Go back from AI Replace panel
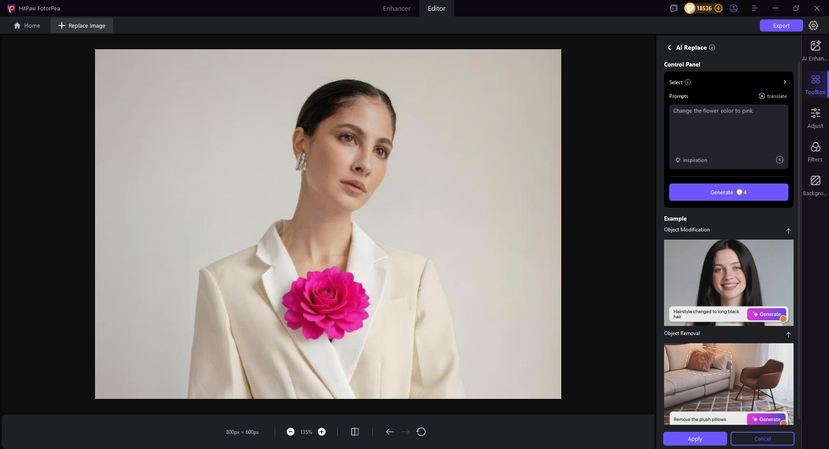The image size is (829, 449). tap(669, 47)
